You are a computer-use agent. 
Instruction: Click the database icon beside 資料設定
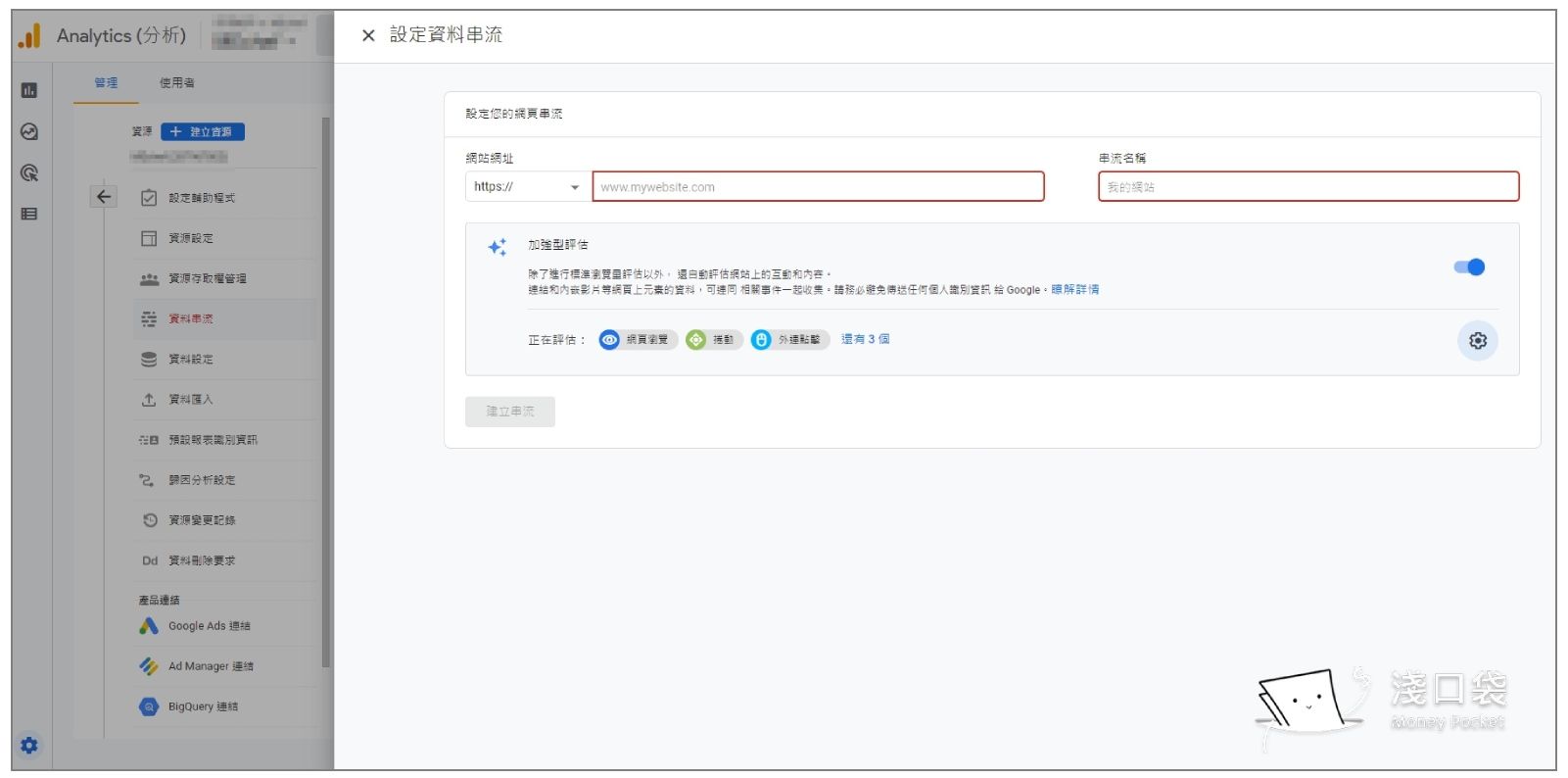(149, 360)
